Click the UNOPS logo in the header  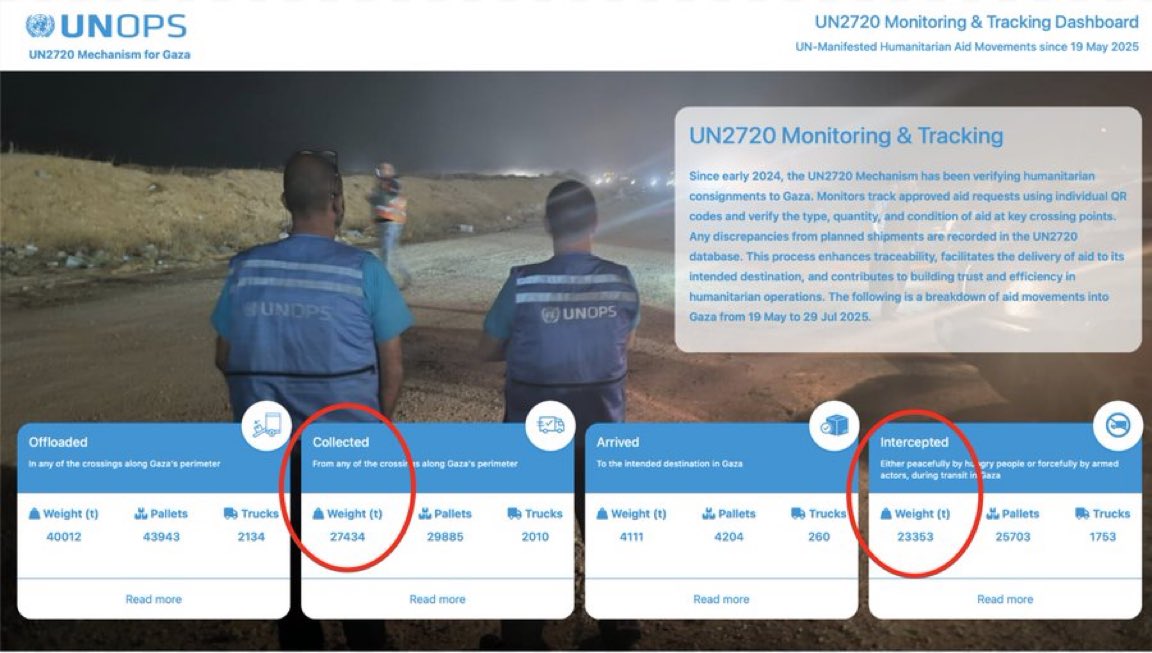106,26
